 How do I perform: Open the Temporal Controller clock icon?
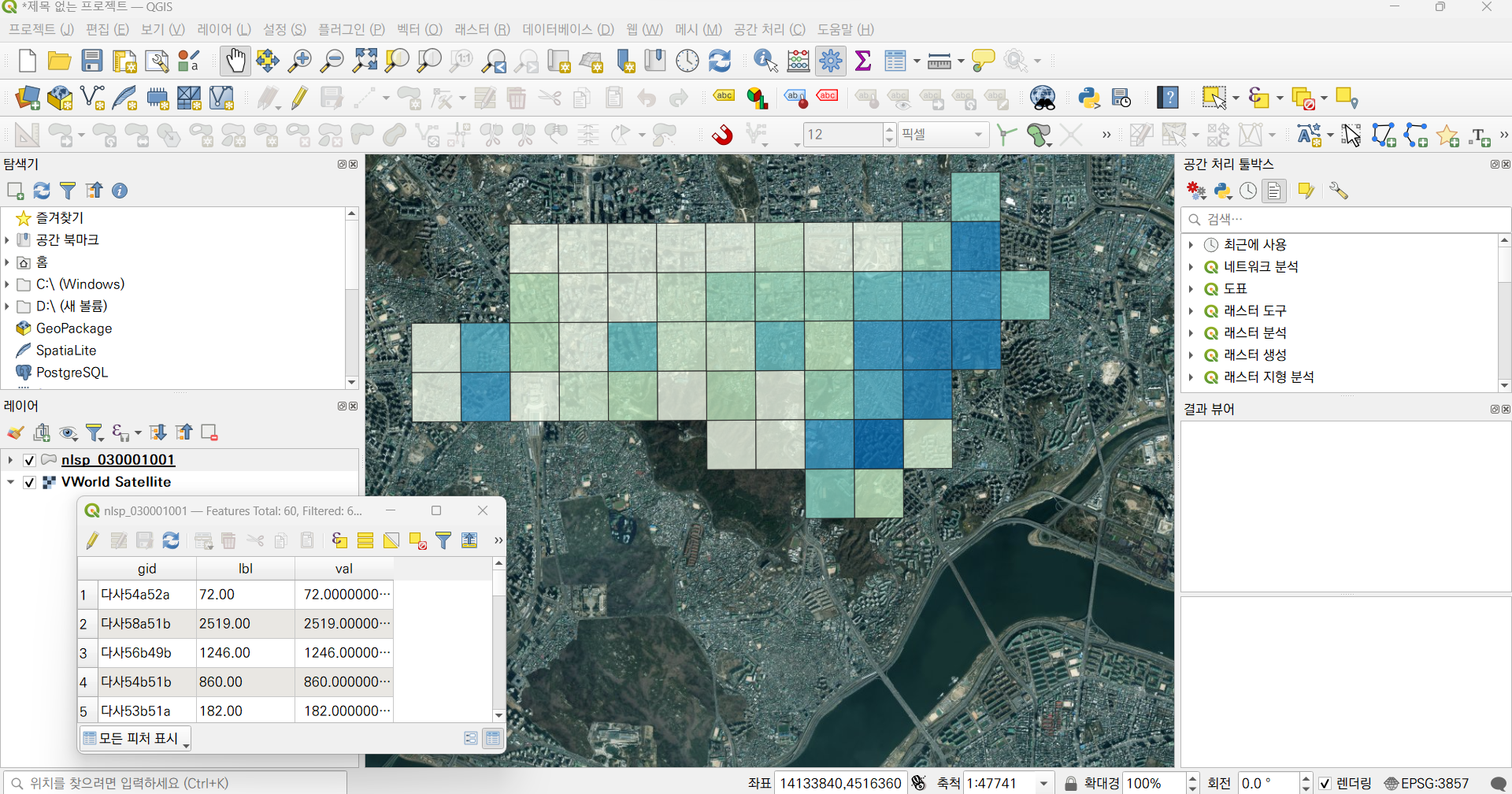[687, 61]
